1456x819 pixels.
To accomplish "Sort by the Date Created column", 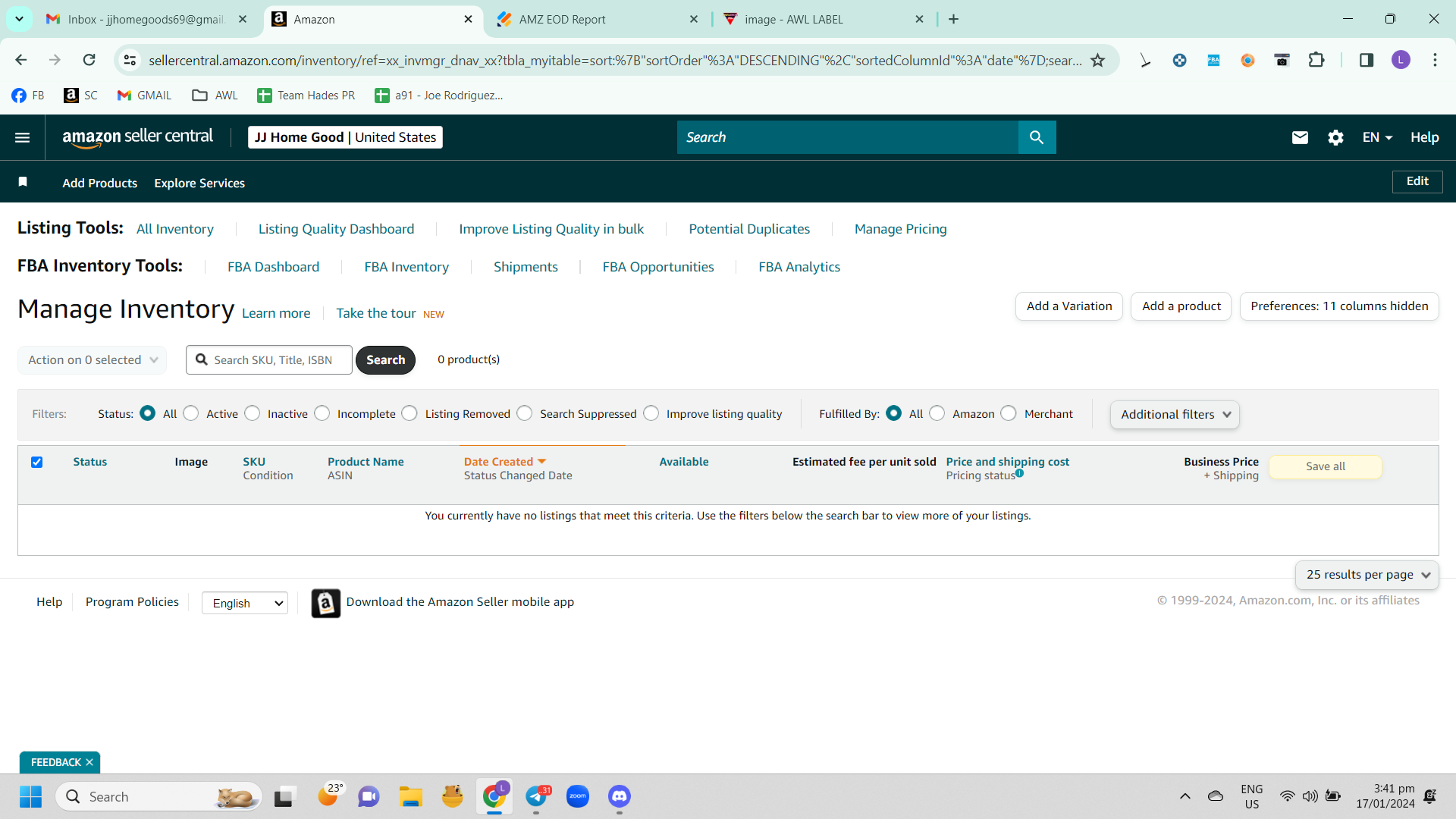I will click(x=504, y=462).
